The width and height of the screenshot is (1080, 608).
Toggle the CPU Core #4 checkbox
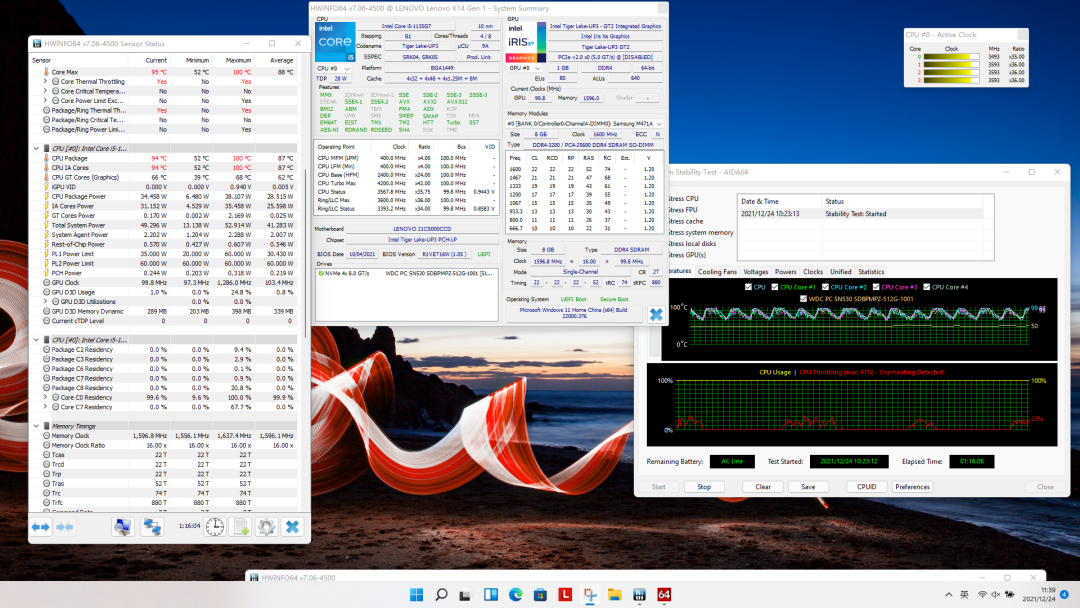coord(926,287)
